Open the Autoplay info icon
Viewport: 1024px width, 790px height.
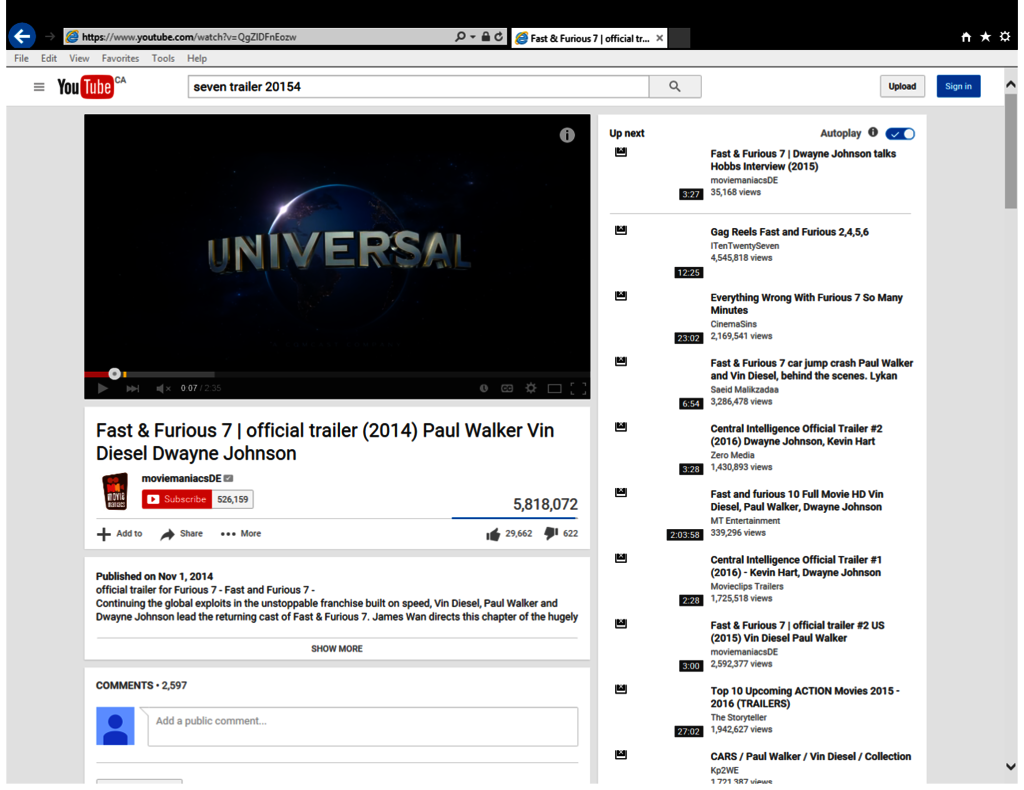(873, 133)
